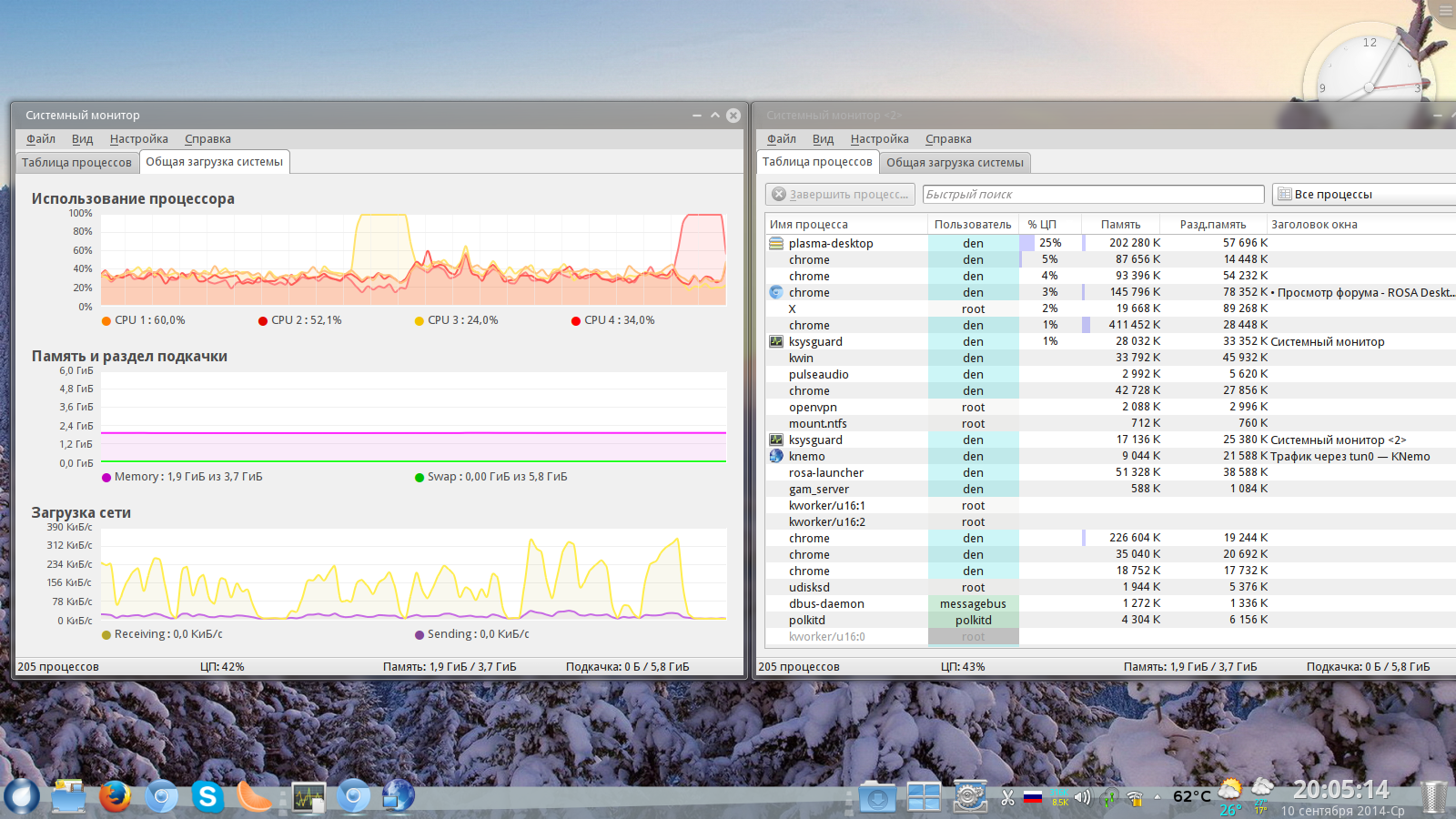Sort processes by the "Память" column header
Image resolution: width=1456 pixels, height=819 pixels.
[1120, 224]
